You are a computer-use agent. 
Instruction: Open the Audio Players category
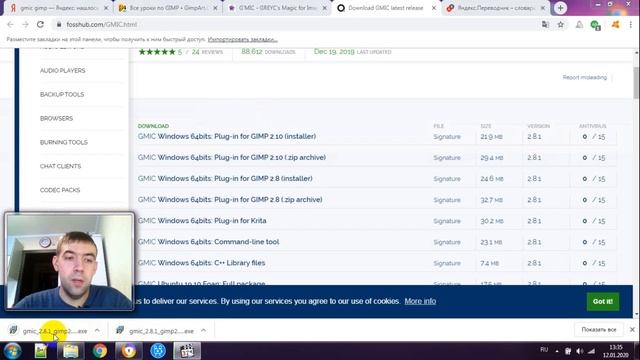point(62,71)
